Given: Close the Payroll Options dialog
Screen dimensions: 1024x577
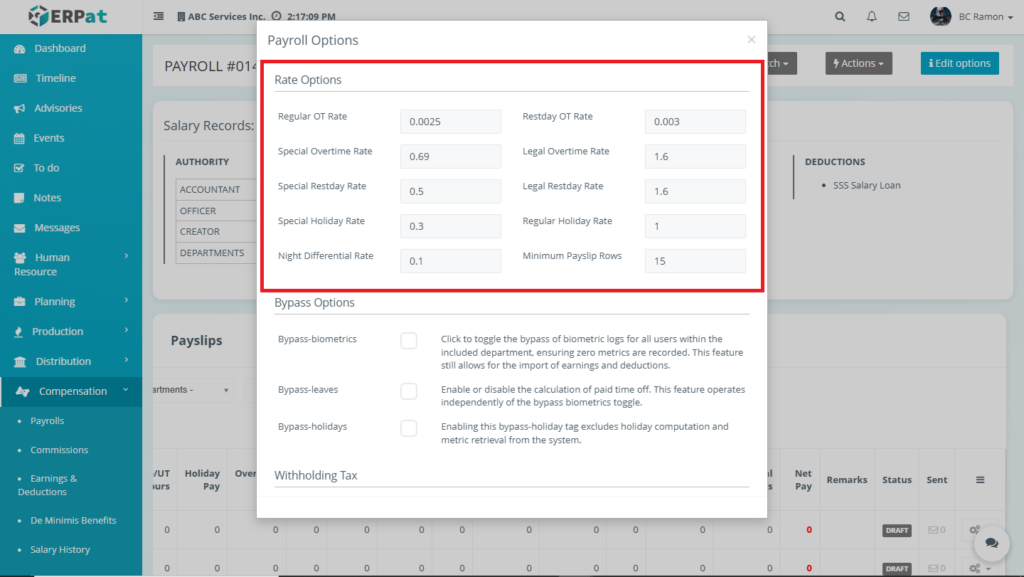Looking at the screenshot, I should pyautogui.click(x=752, y=40).
